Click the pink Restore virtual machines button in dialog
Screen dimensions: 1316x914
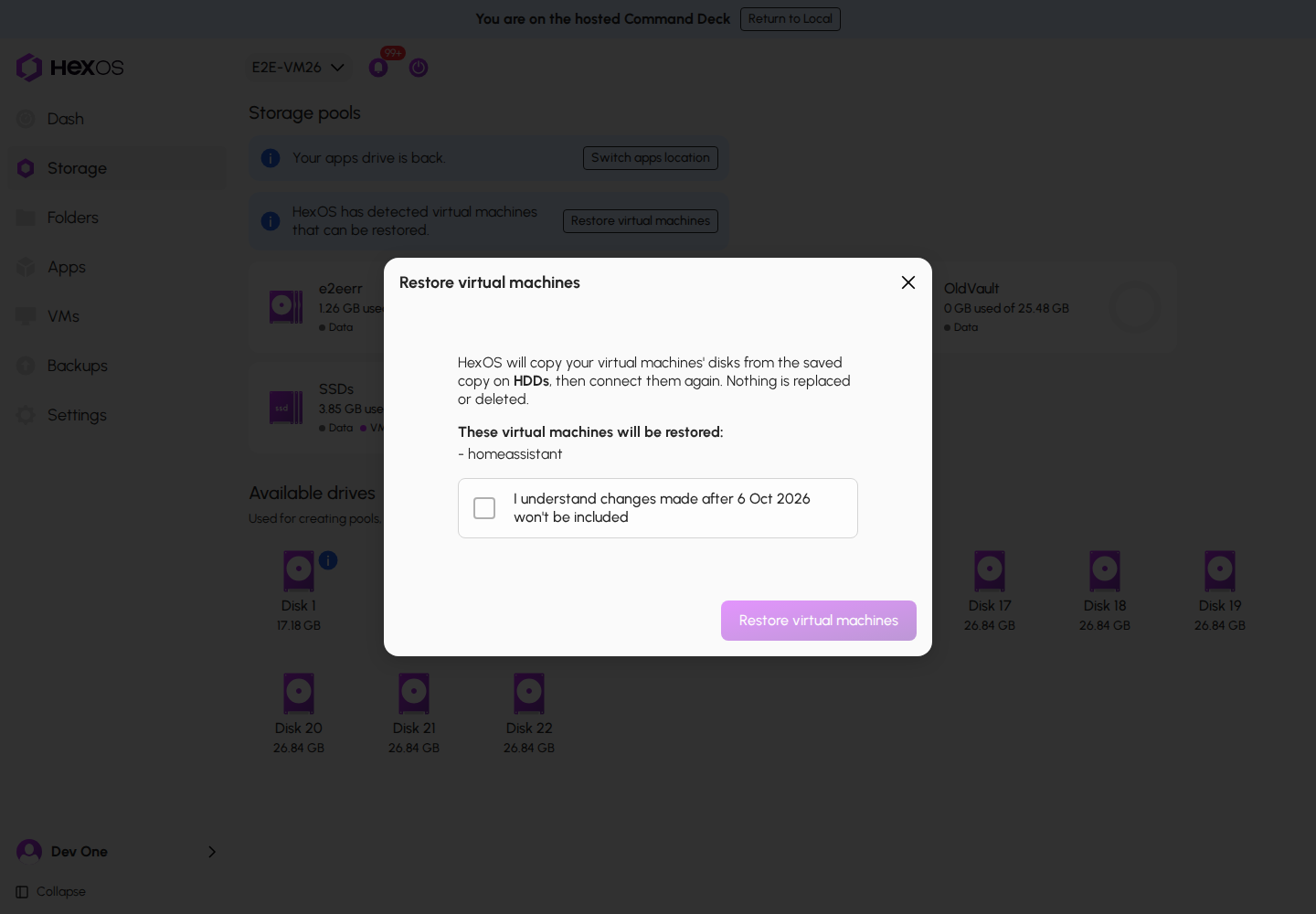pos(819,621)
